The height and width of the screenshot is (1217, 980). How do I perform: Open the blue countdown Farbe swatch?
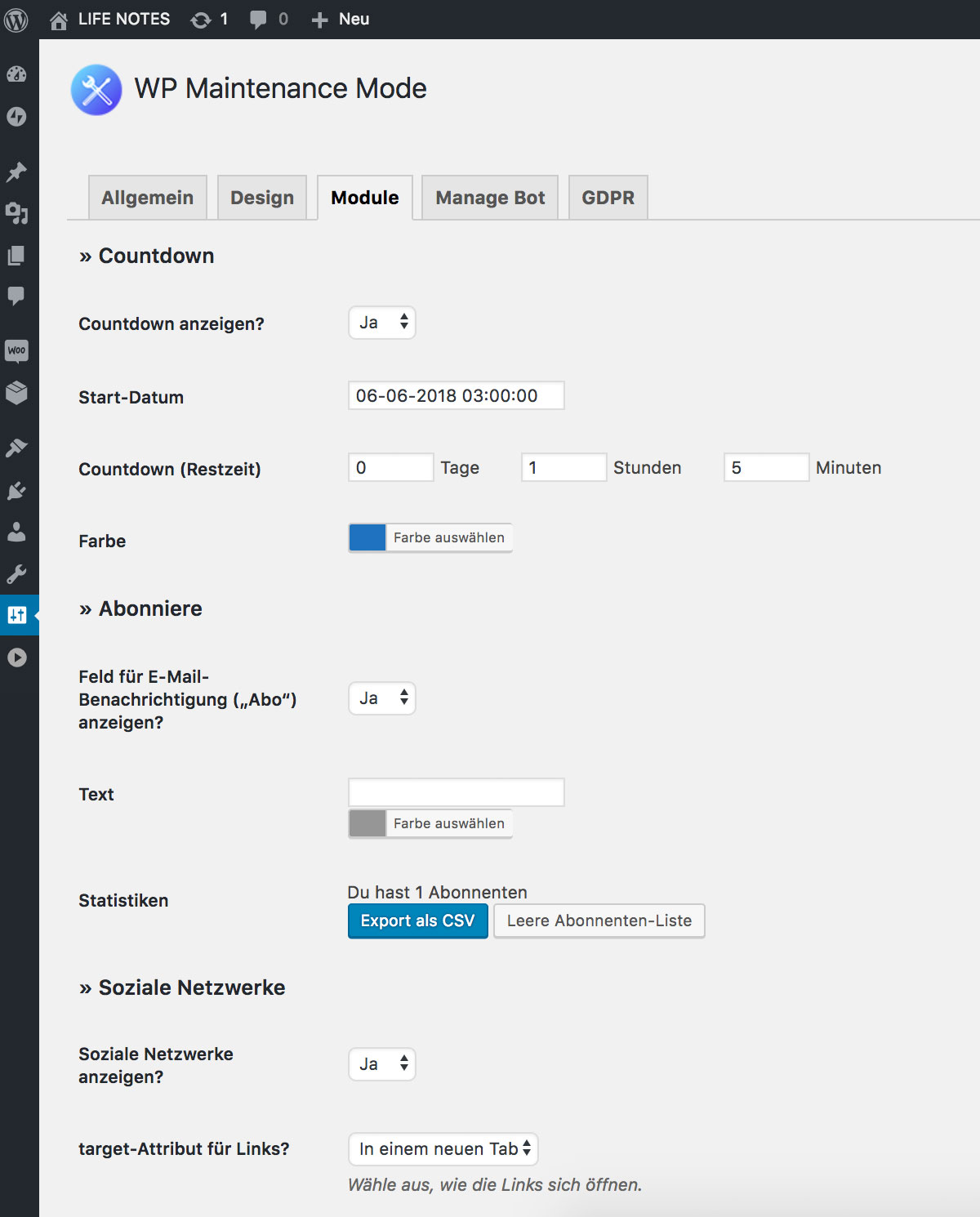[x=367, y=537]
